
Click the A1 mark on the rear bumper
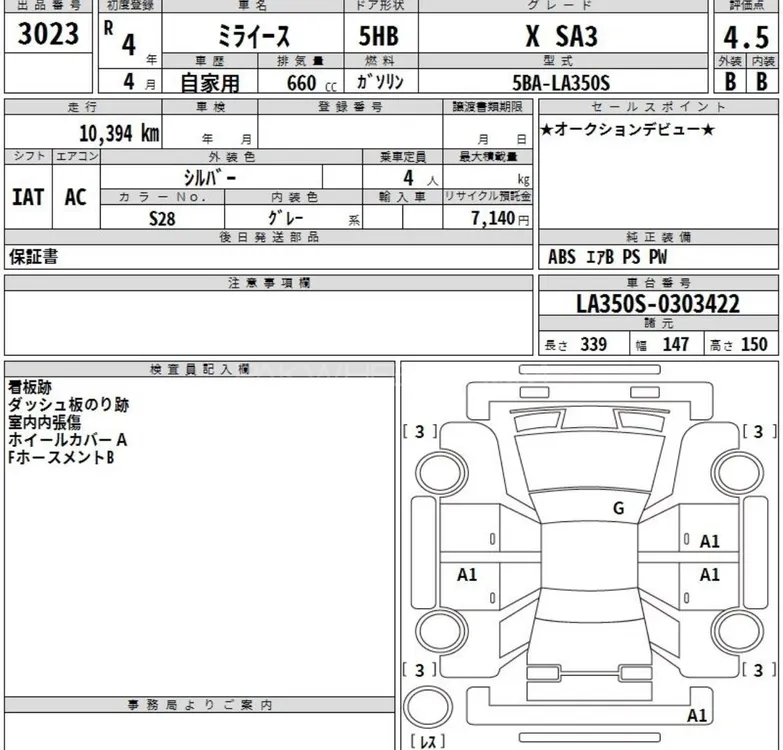pos(697,716)
